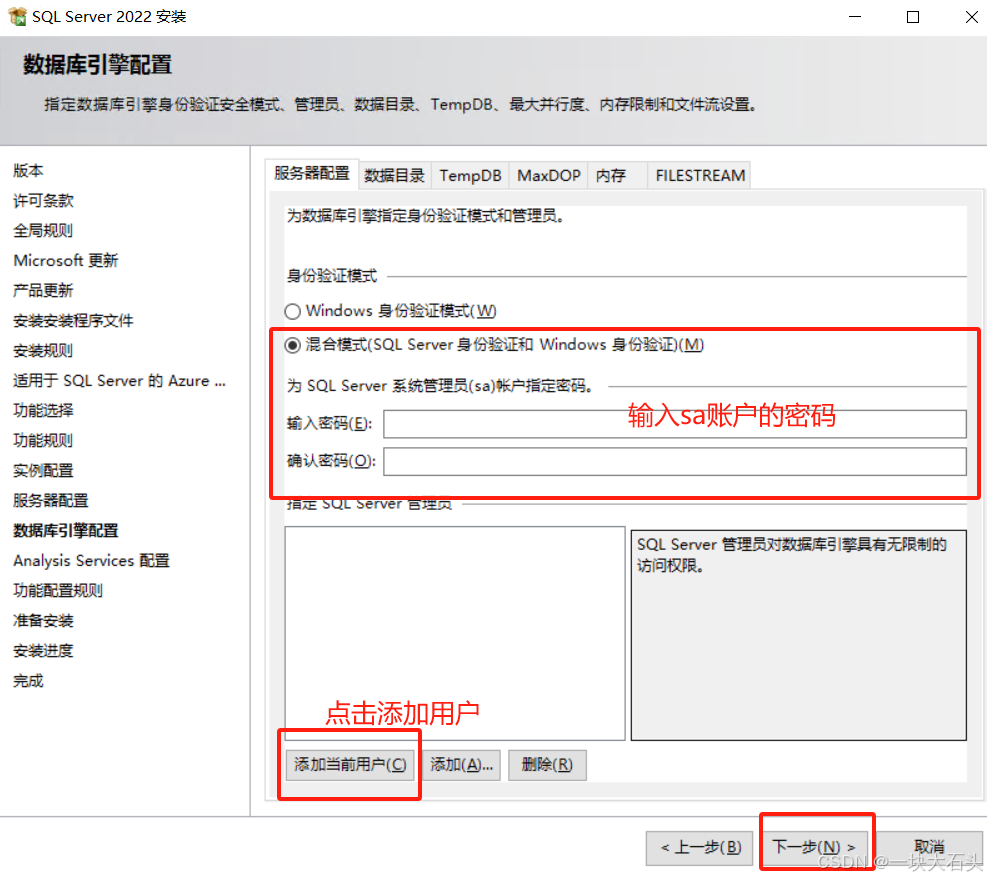Click 功能规则 step in the sidebar

43,441
